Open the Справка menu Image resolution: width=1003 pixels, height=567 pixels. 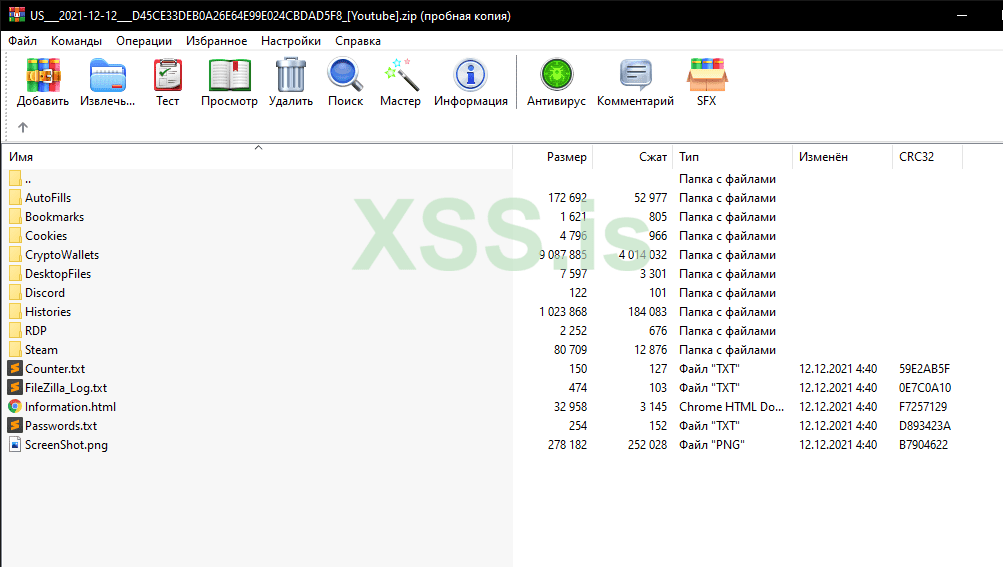pos(358,41)
